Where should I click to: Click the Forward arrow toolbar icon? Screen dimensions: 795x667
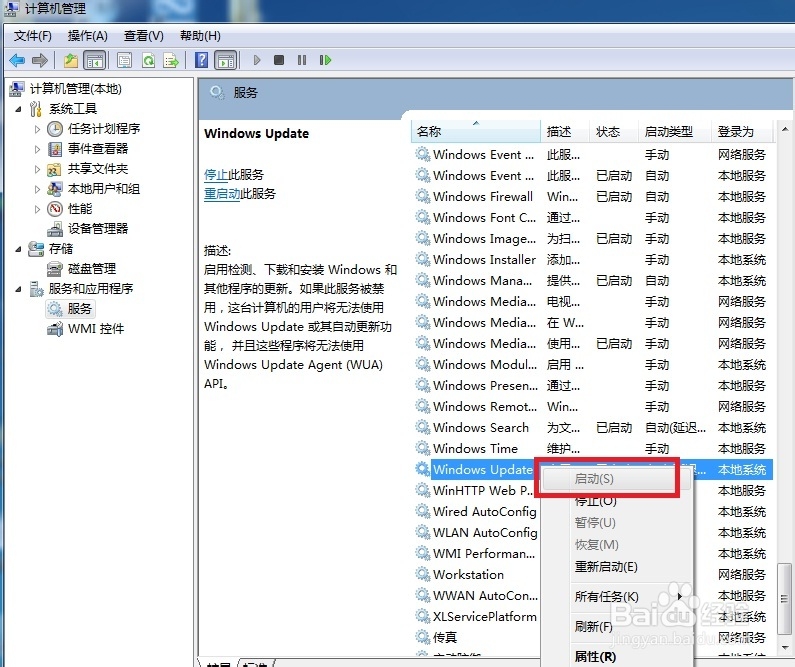40,60
